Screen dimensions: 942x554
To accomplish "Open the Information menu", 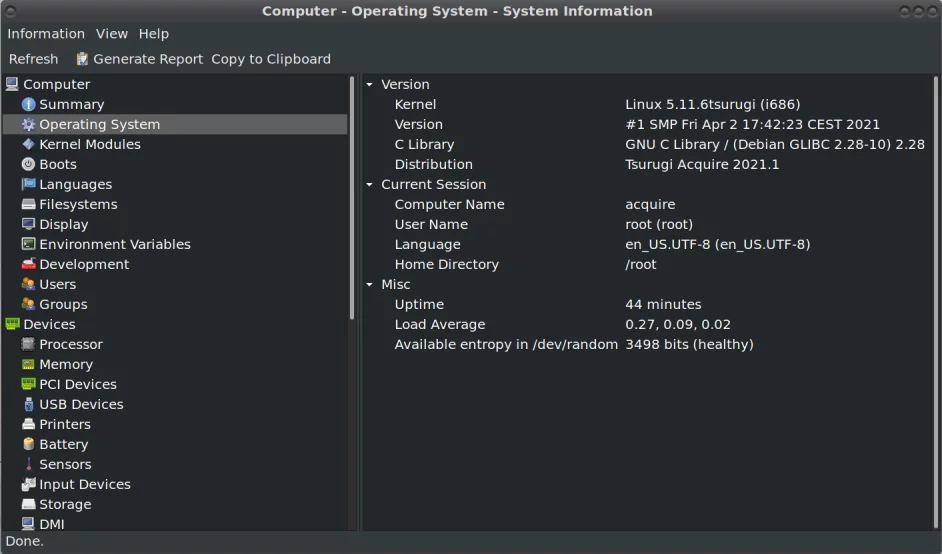I will 46,34.
